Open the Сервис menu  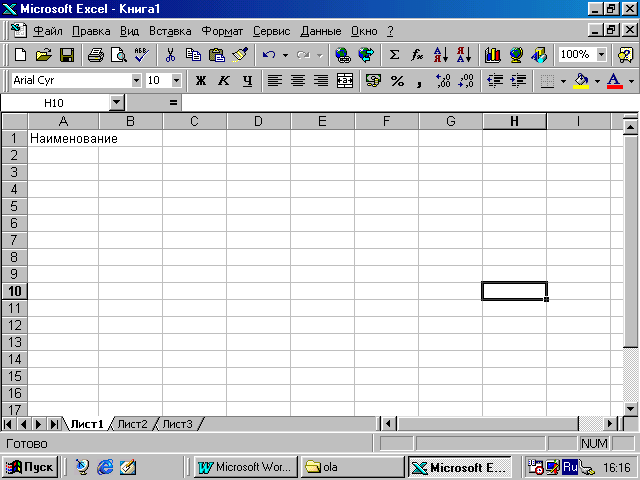coord(271,31)
